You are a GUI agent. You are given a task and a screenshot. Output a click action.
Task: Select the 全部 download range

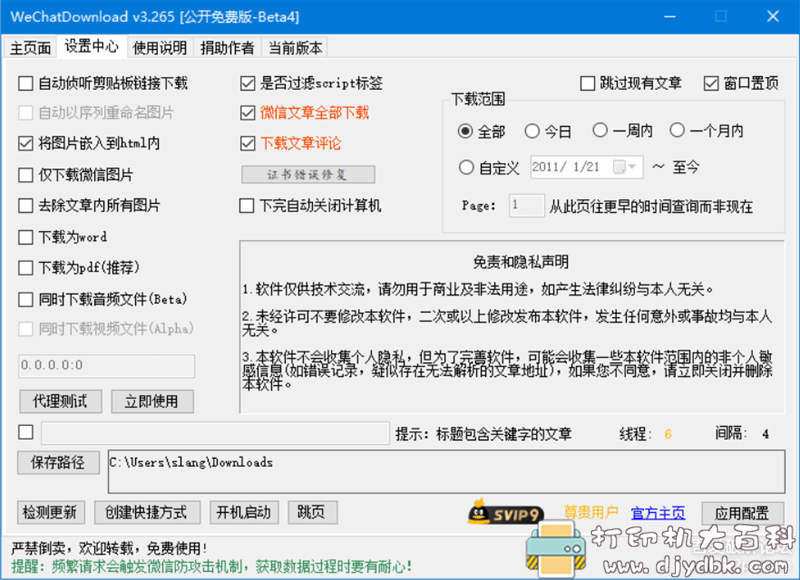click(465, 131)
